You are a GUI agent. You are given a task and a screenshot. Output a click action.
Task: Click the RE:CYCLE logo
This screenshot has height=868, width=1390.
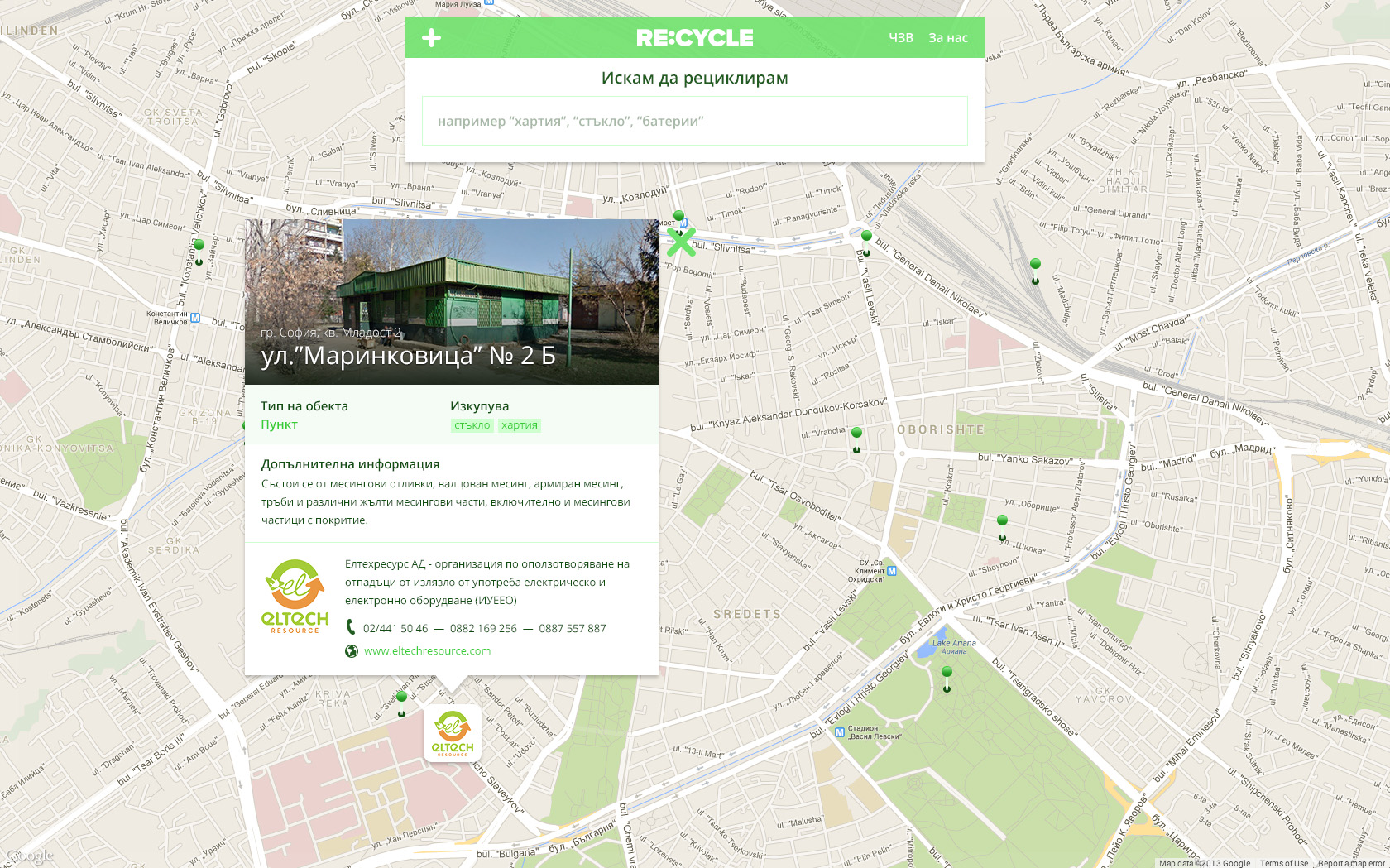pos(695,38)
